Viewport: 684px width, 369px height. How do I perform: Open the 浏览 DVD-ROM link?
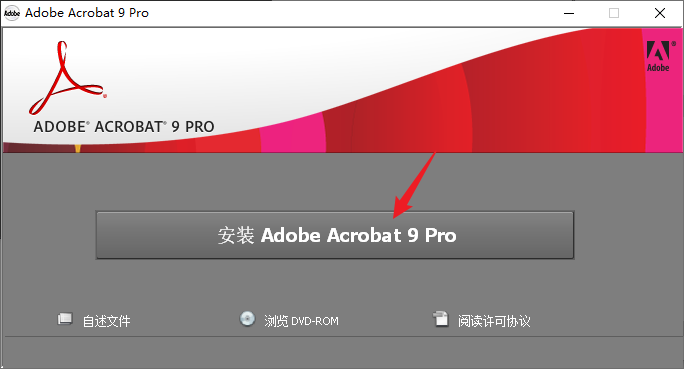tap(301, 321)
